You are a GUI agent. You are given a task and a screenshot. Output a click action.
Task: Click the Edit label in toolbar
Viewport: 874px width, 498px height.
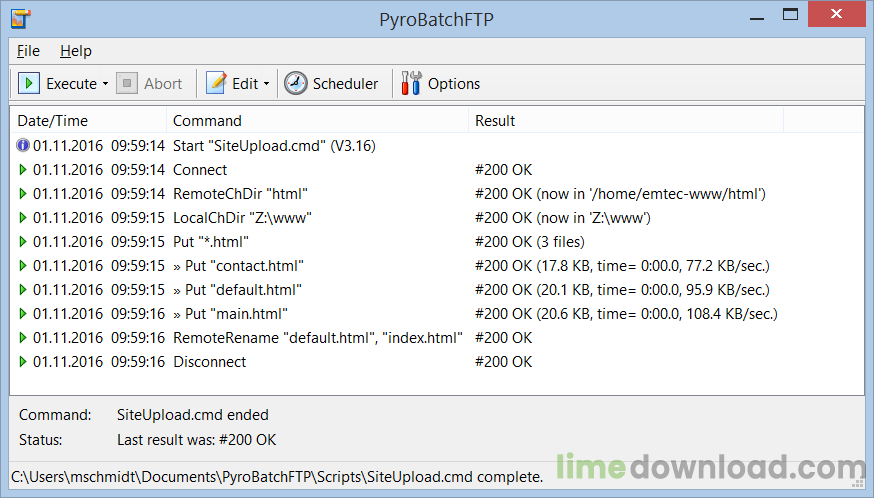coord(245,84)
